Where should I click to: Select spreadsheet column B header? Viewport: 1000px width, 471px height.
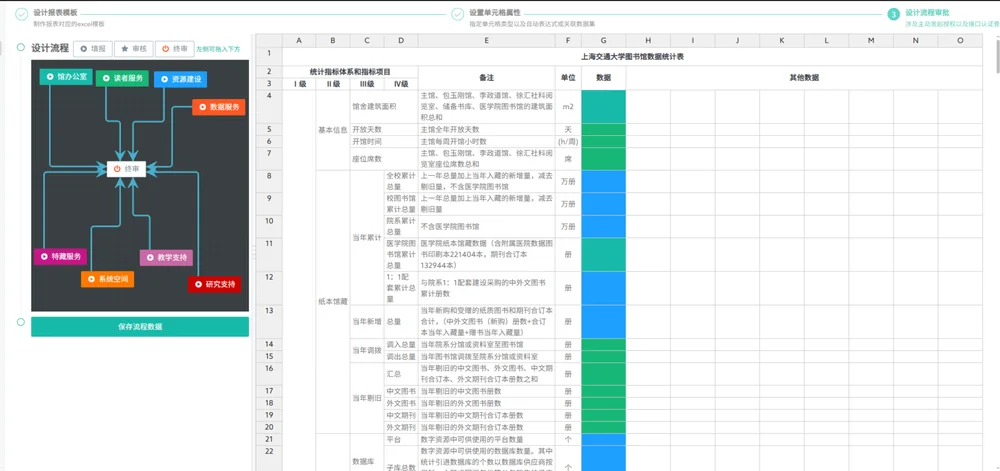tap(333, 41)
